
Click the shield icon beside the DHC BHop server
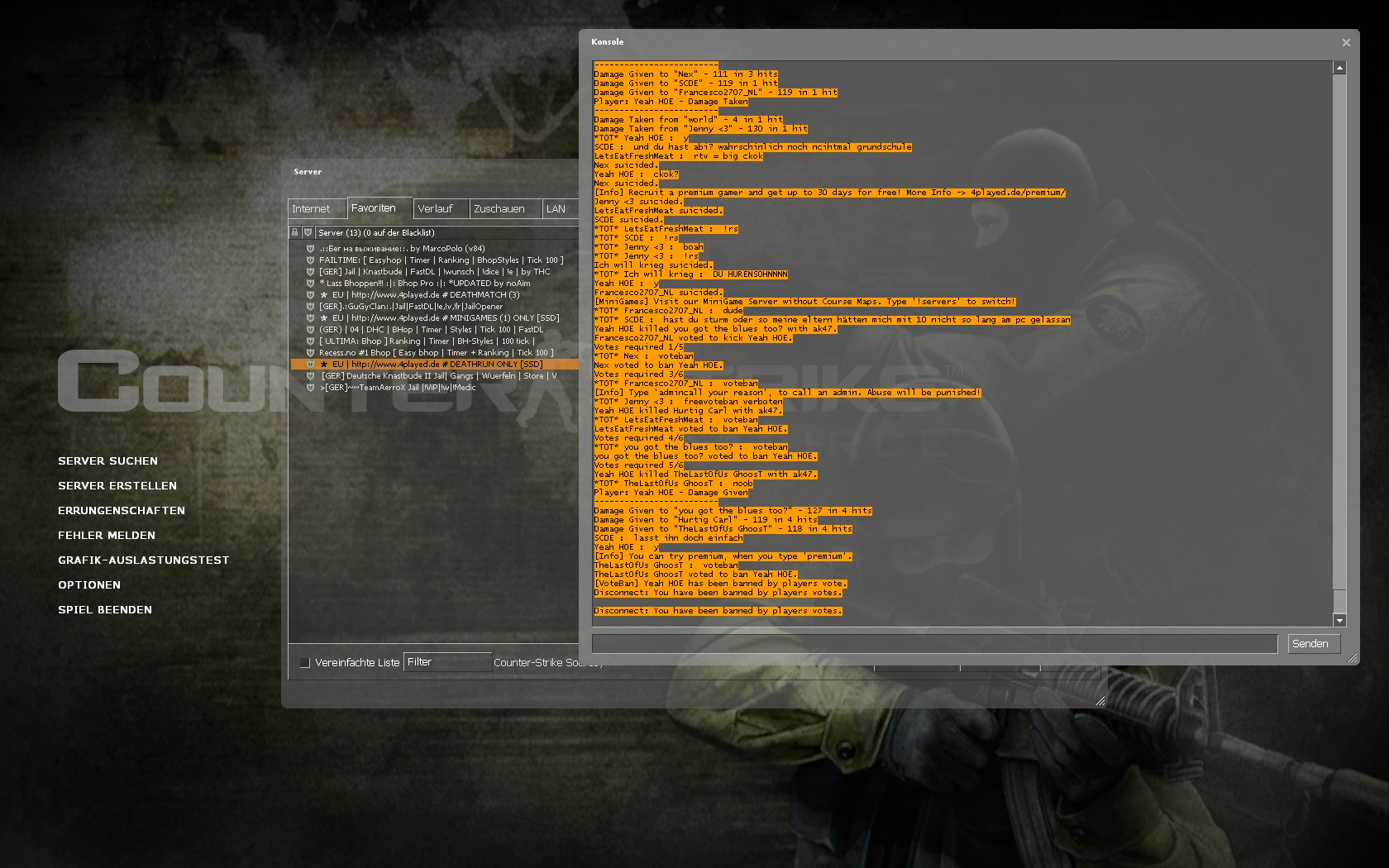click(x=310, y=329)
